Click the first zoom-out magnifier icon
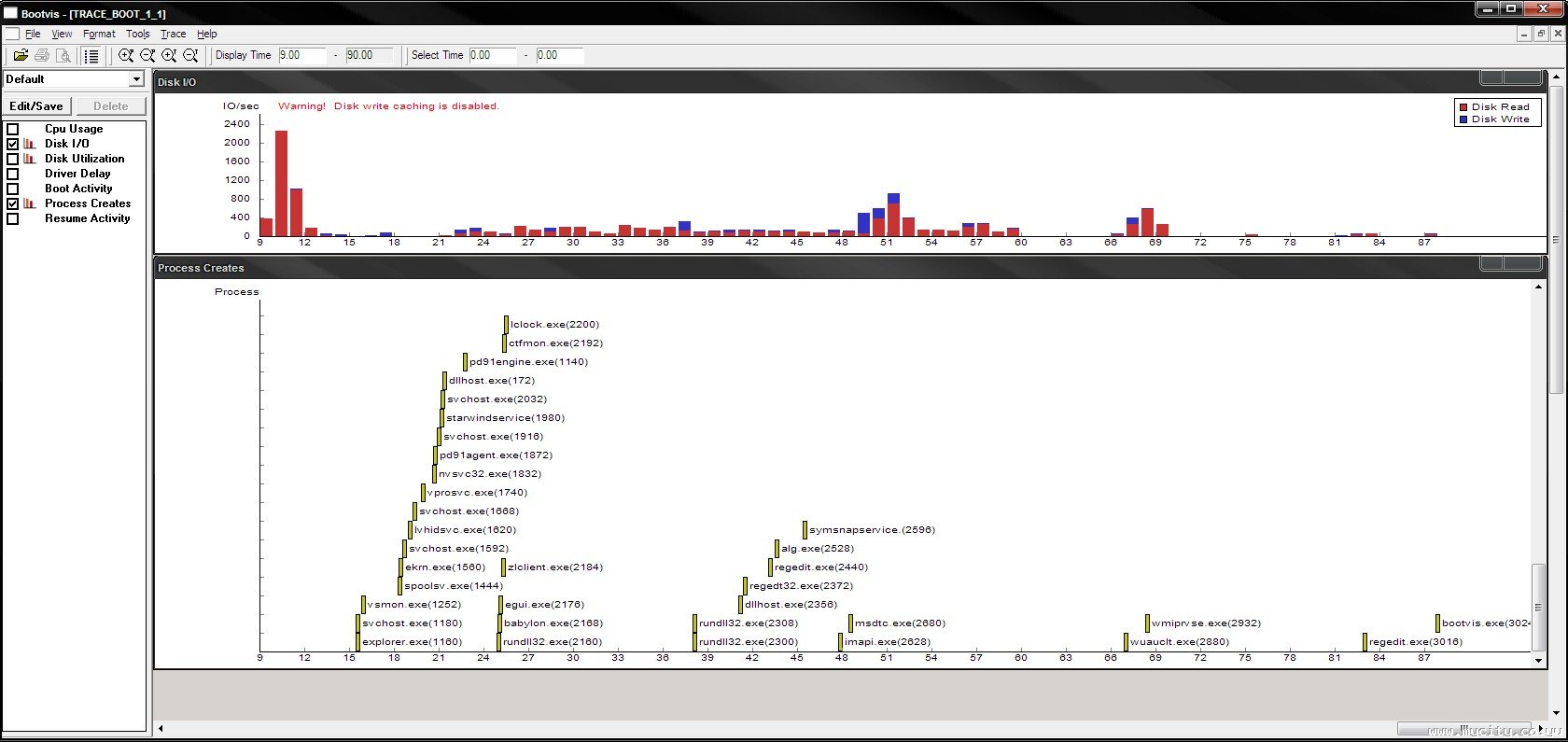Screen dimensions: 1568x742 pos(147,56)
